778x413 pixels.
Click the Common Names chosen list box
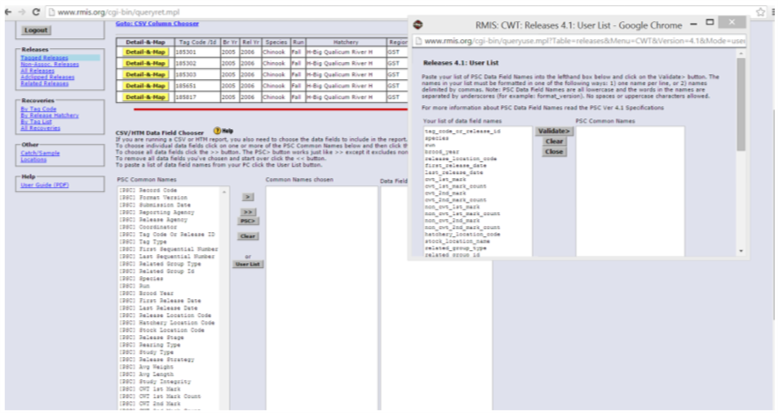pyautogui.click(x=322, y=298)
